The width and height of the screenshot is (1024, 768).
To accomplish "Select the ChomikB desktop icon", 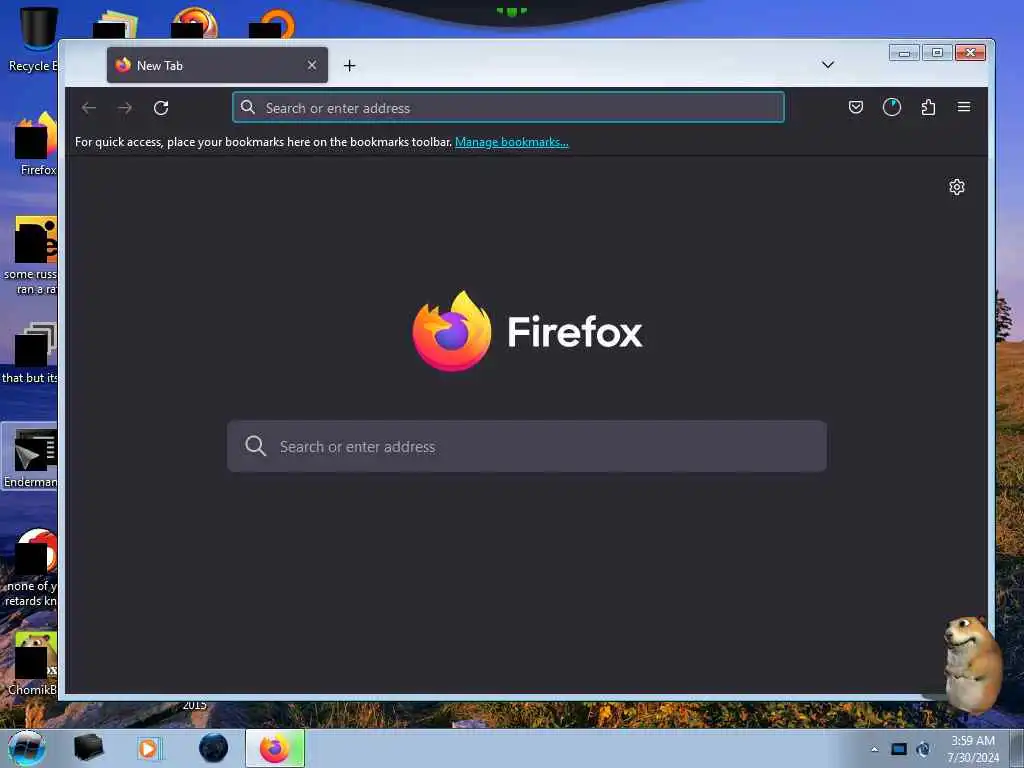I will (x=34, y=663).
